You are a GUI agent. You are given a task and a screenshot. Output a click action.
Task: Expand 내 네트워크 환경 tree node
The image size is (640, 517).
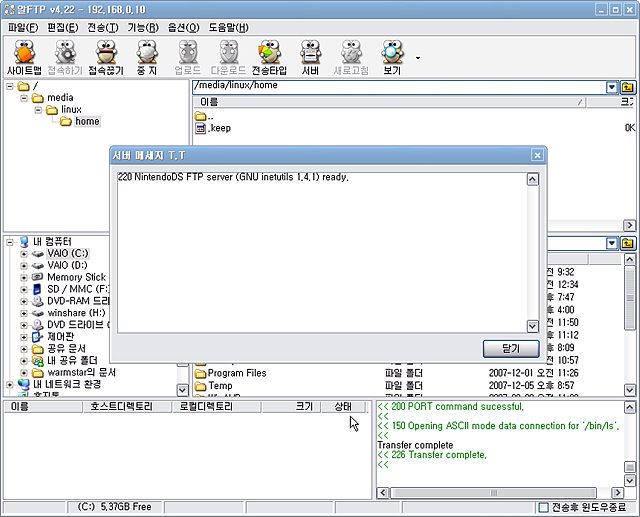coord(10,385)
